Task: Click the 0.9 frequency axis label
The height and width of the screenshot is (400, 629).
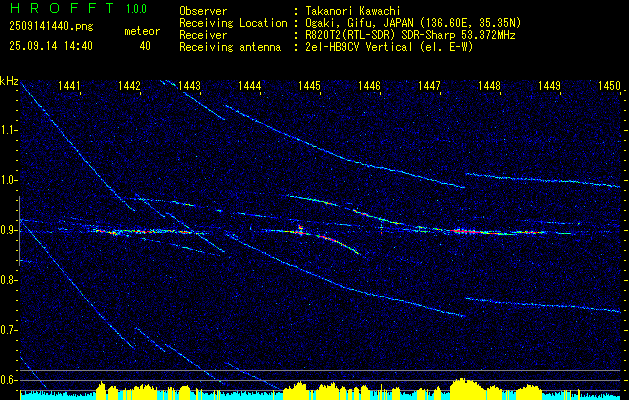Action: click(x=8, y=230)
